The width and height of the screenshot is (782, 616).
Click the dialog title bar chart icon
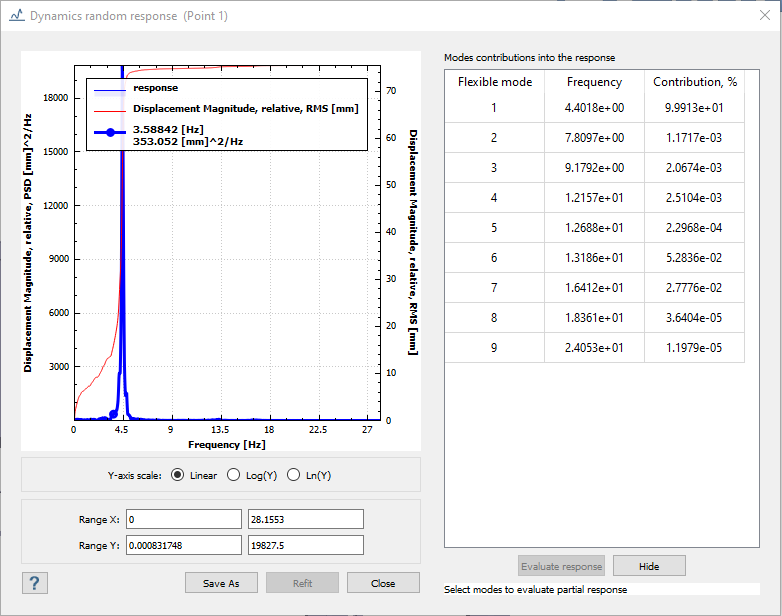(16, 17)
